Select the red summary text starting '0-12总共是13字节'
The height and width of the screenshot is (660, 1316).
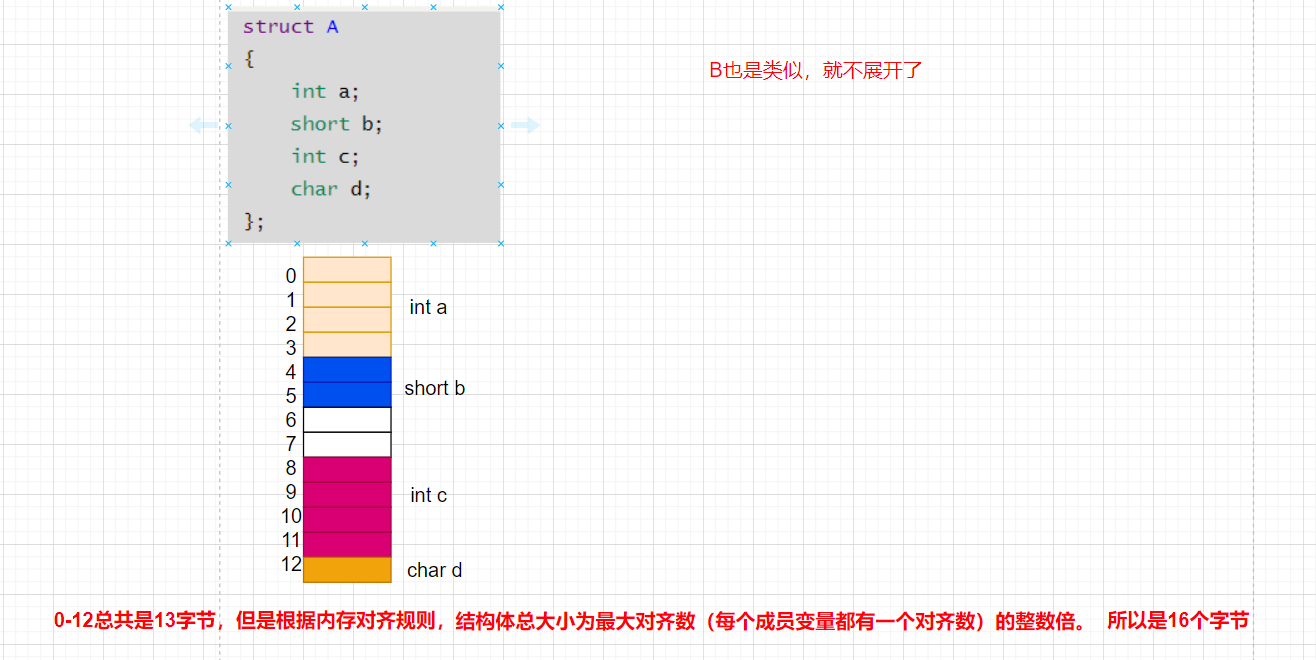point(651,620)
